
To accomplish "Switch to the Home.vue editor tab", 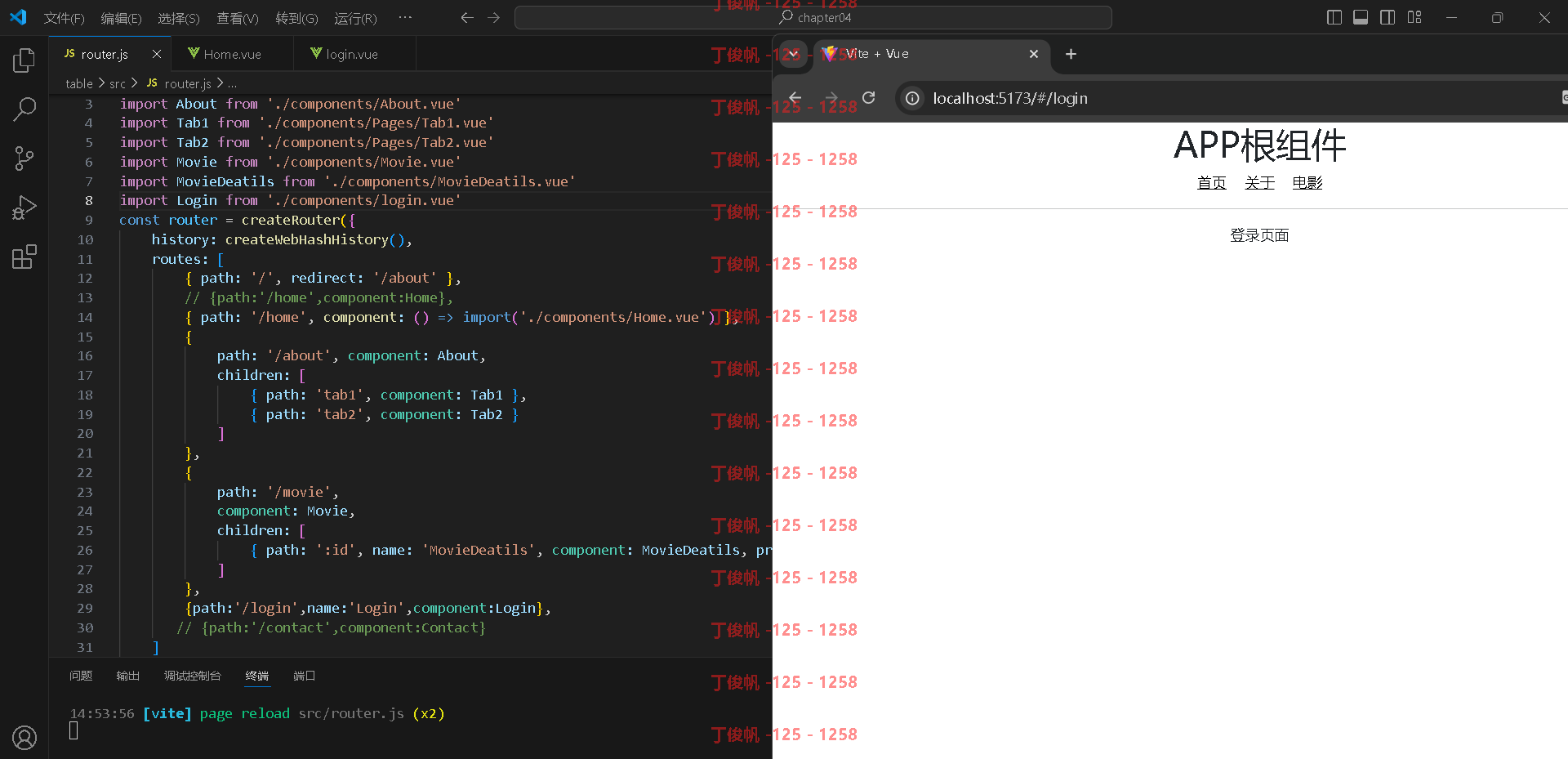I will 232,54.
